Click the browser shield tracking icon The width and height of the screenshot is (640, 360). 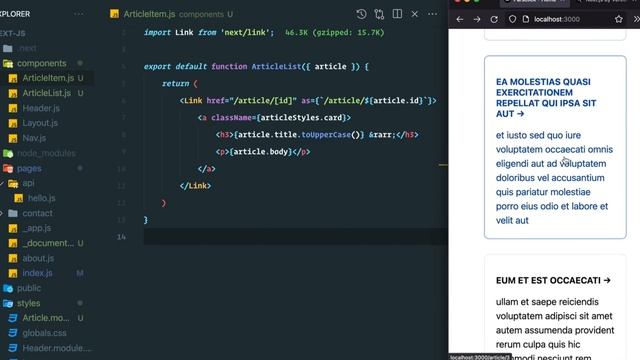click(x=512, y=19)
